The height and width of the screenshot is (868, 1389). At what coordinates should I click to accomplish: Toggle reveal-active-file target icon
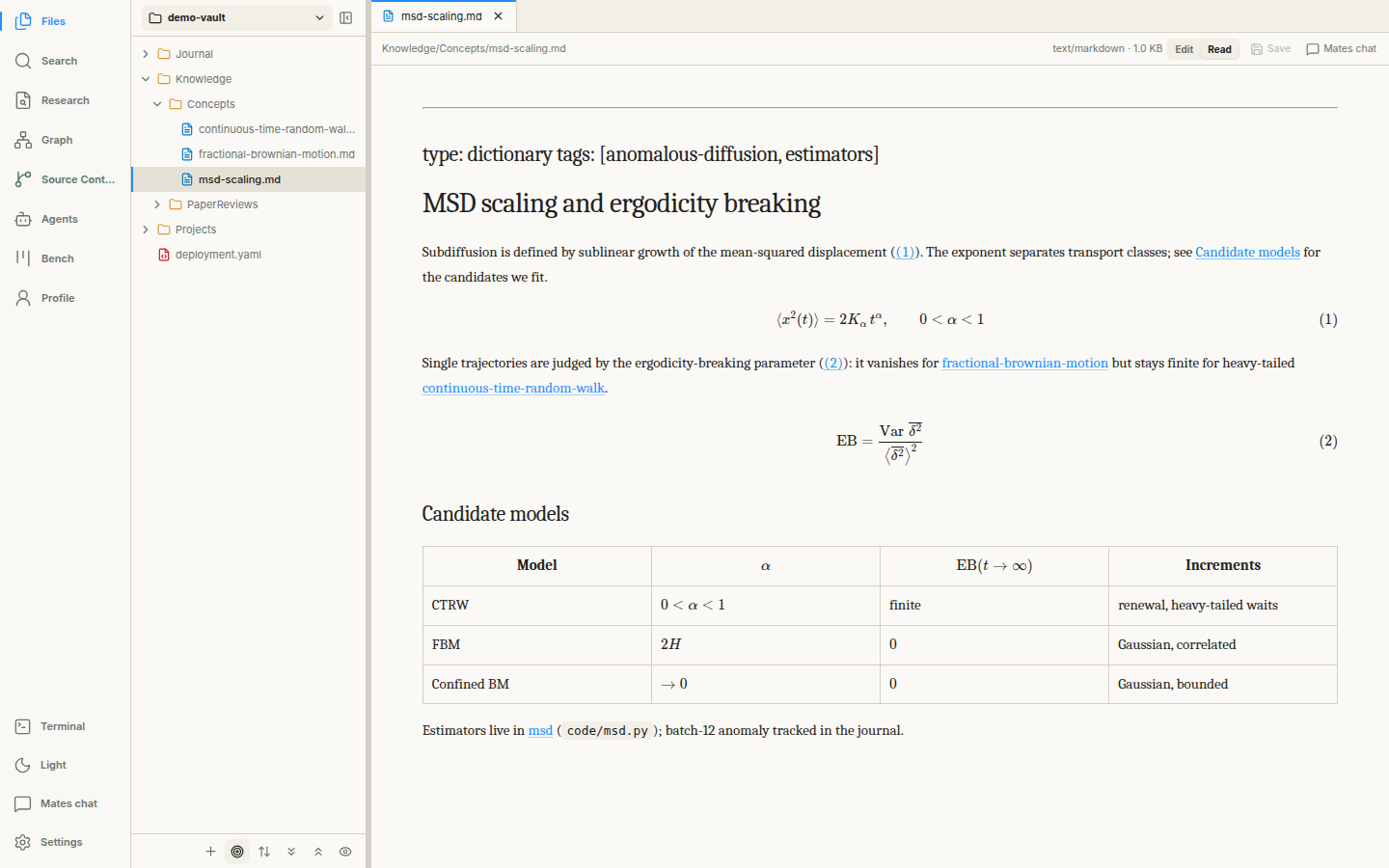pyautogui.click(x=237, y=852)
